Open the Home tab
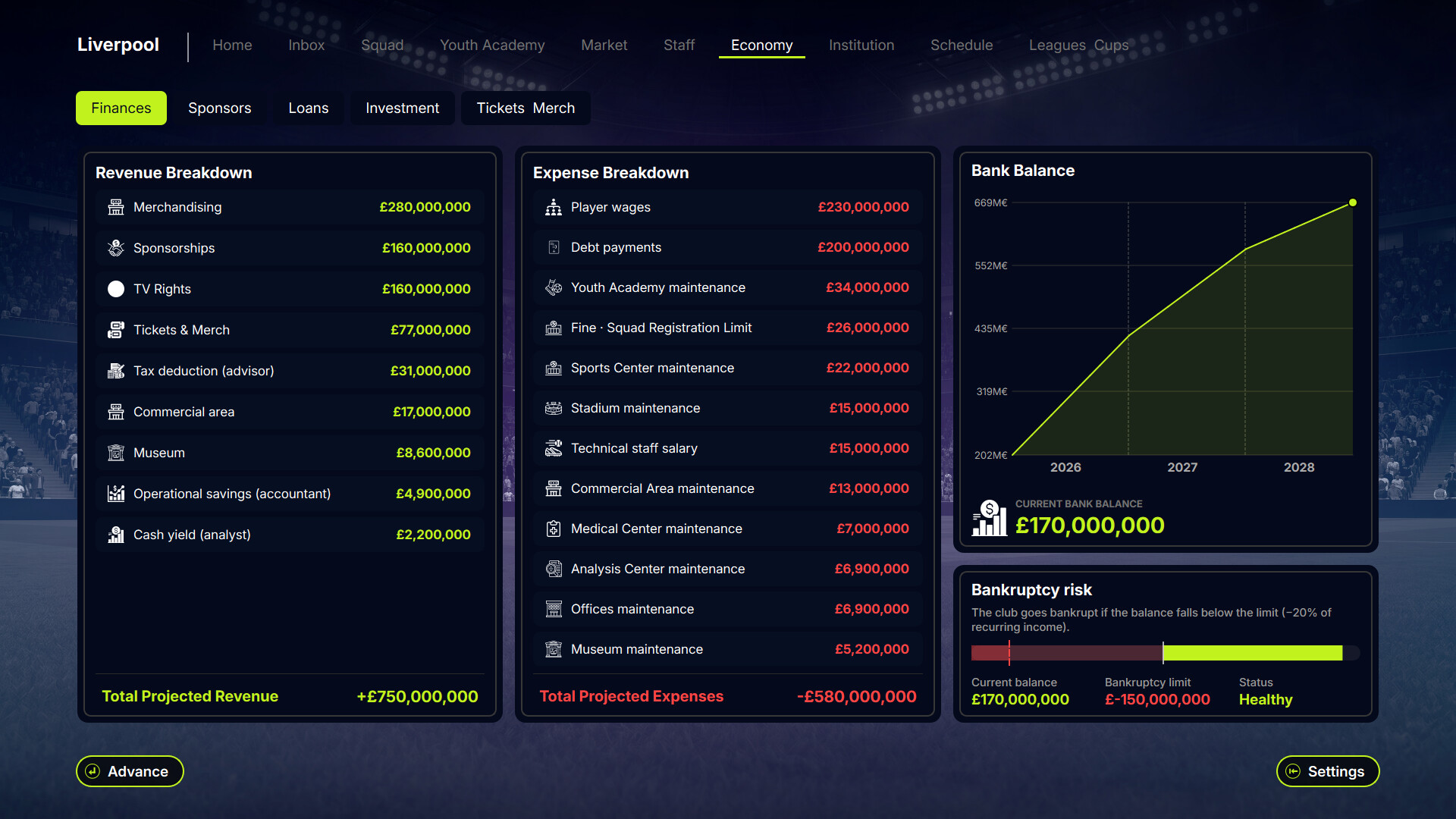Screen dimensions: 1456x819 click(x=232, y=45)
